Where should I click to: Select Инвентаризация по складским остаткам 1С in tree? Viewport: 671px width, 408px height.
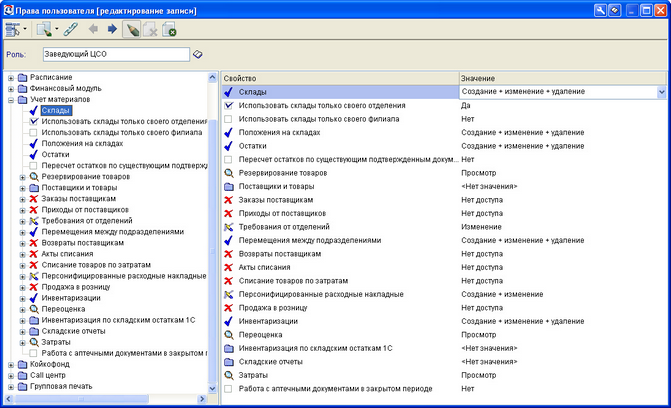click(x=118, y=320)
